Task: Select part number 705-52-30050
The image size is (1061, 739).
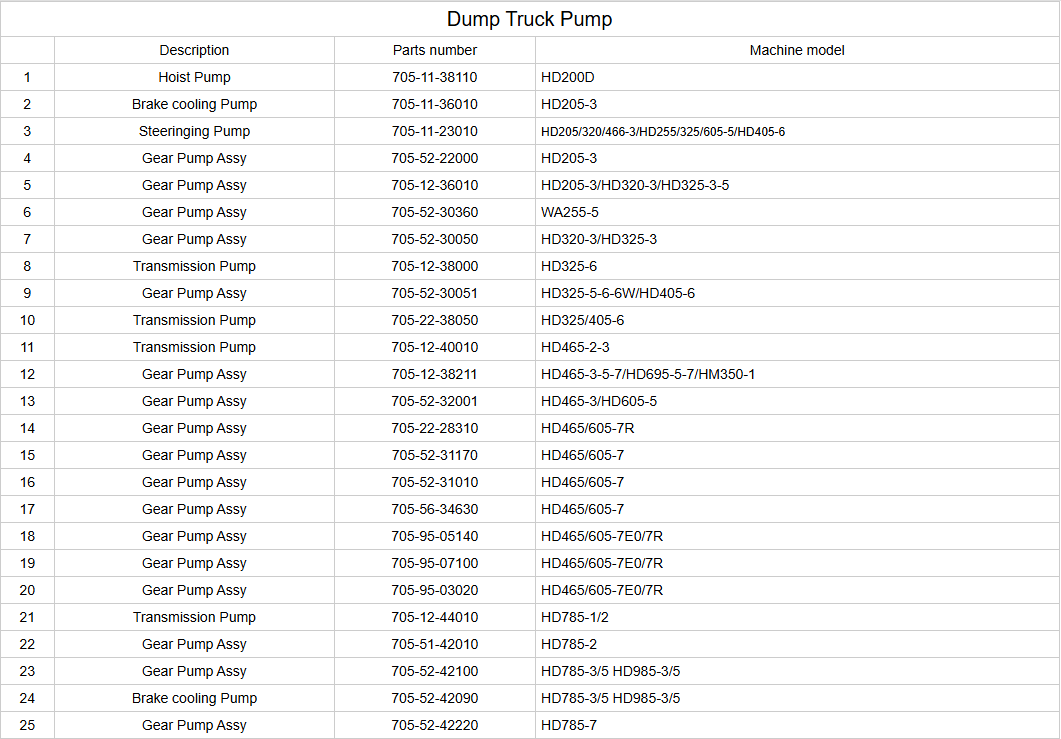Action: [x=434, y=240]
